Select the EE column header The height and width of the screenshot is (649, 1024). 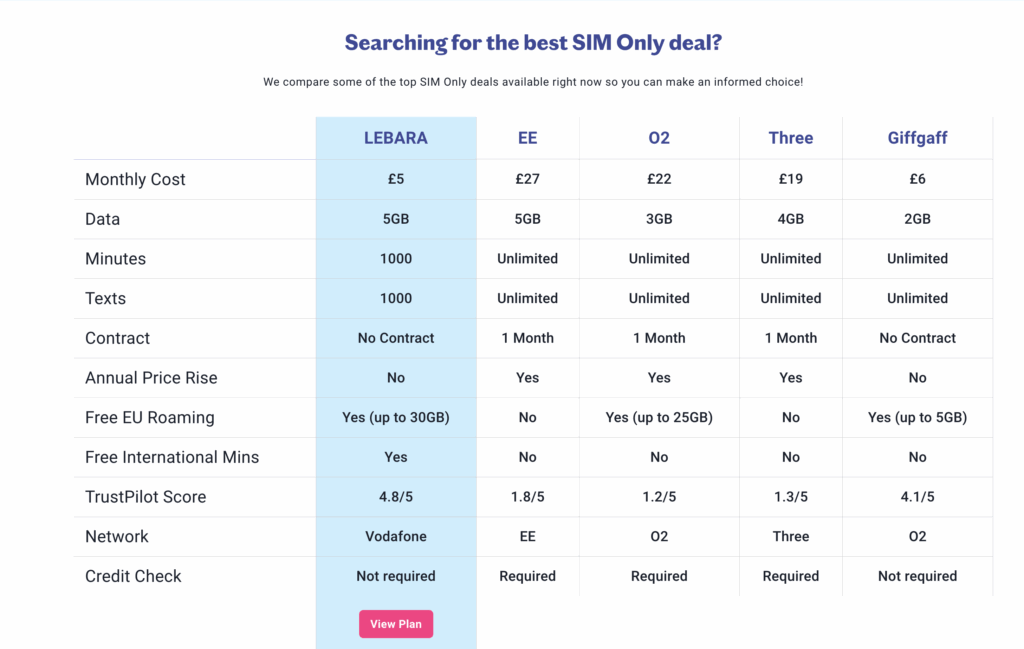click(527, 138)
